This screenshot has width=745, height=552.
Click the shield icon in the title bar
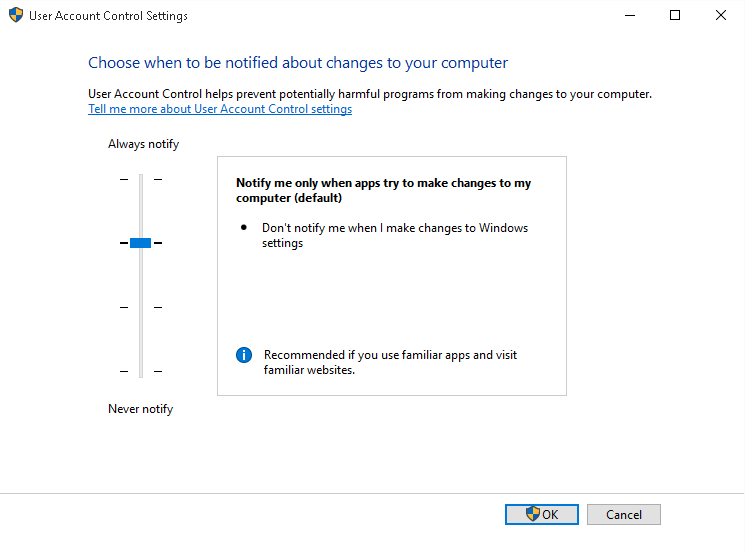[x=16, y=16]
